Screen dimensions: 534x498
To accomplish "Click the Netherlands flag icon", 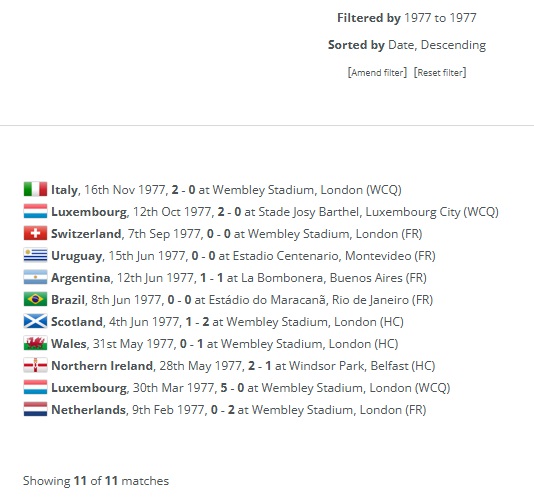I will 35,409.
